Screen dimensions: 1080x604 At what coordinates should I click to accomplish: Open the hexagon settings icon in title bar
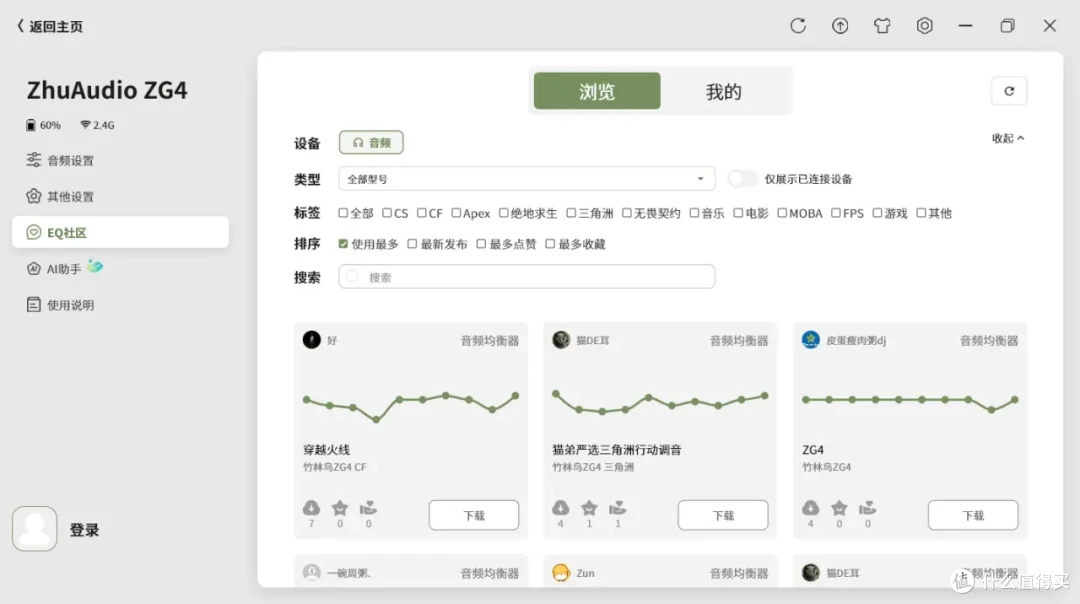pos(924,26)
